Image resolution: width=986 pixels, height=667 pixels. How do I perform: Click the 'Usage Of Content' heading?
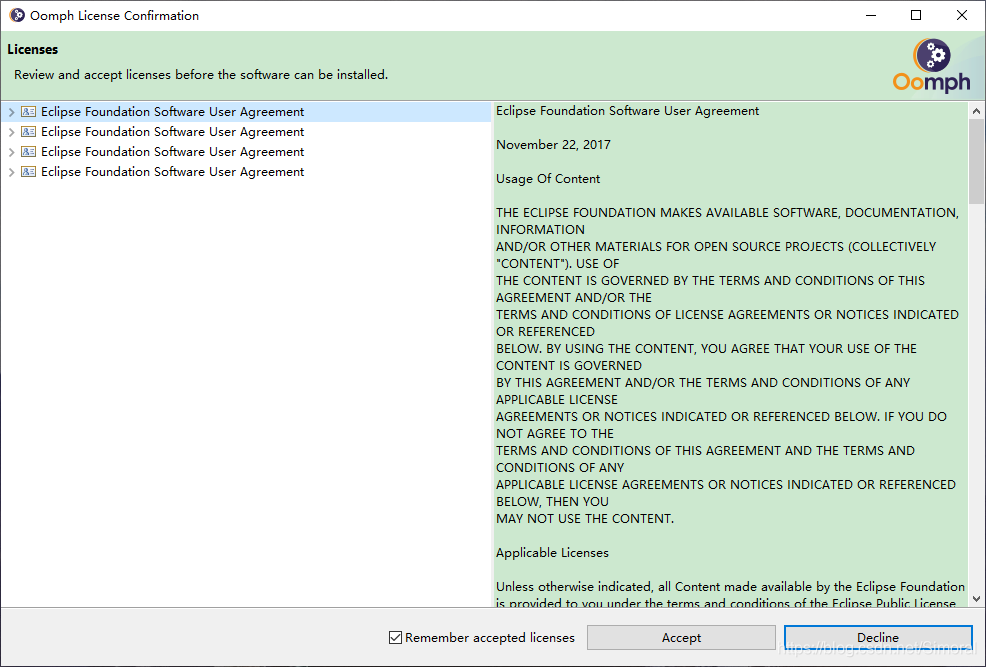(x=548, y=179)
